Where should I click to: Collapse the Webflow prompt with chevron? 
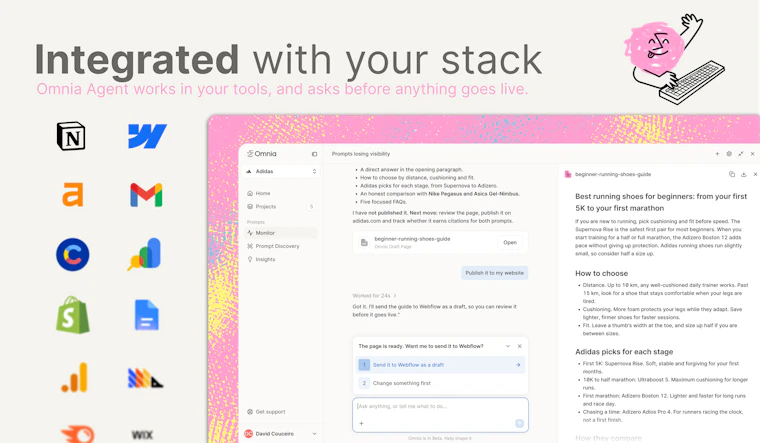507,346
